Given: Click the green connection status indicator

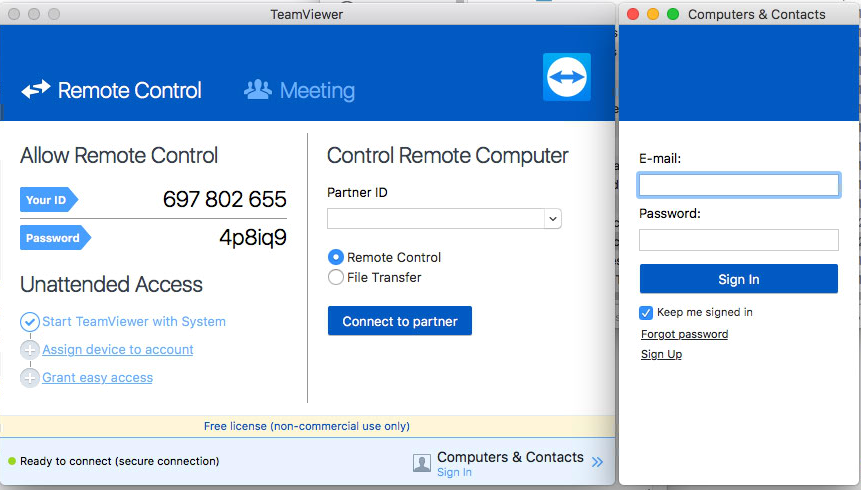Looking at the screenshot, I should click(12, 461).
